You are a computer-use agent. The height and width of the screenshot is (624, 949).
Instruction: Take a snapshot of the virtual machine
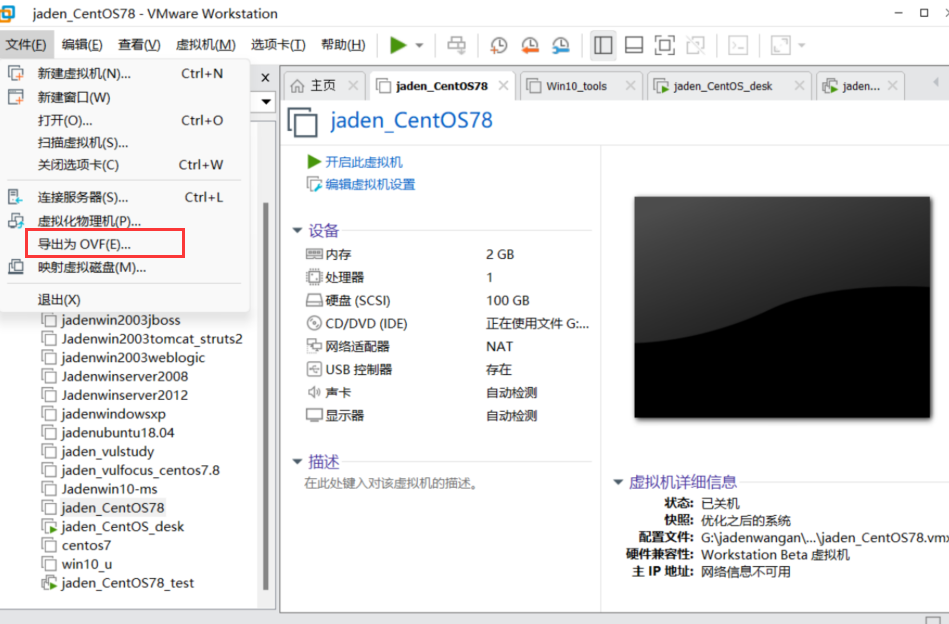pyautogui.click(x=498, y=45)
